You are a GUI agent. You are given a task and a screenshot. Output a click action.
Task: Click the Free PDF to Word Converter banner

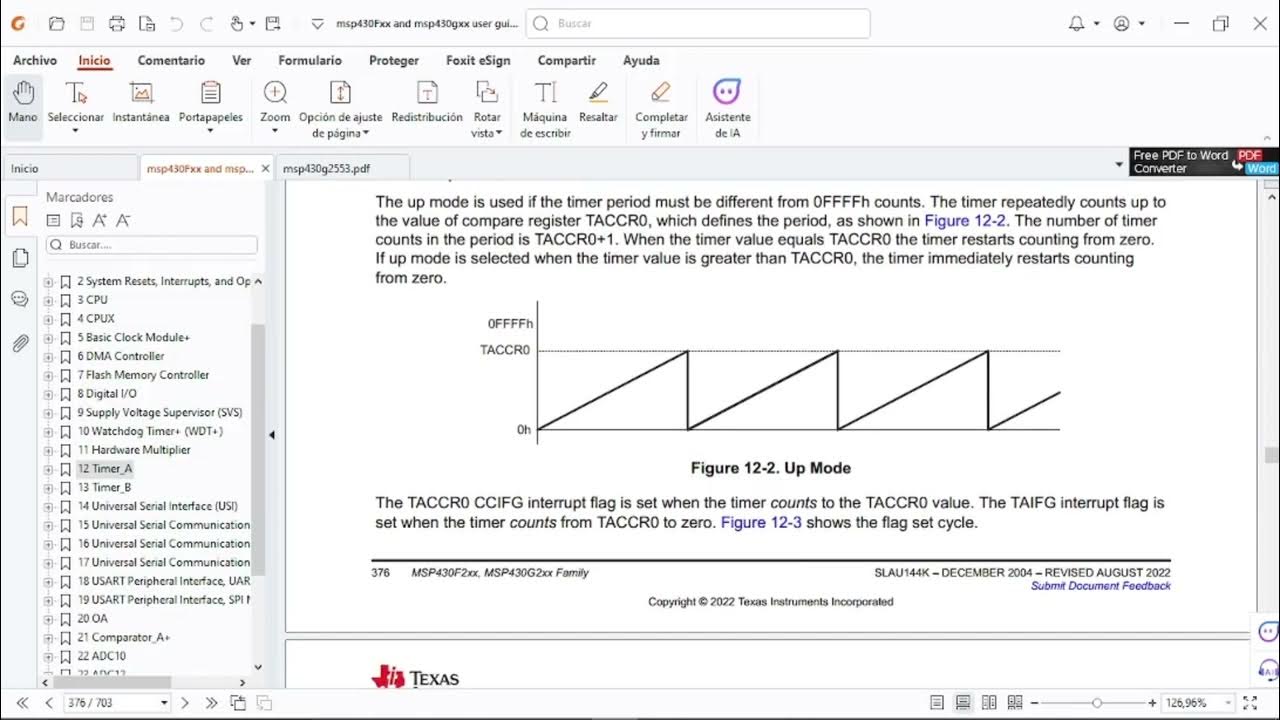[x=1204, y=162]
